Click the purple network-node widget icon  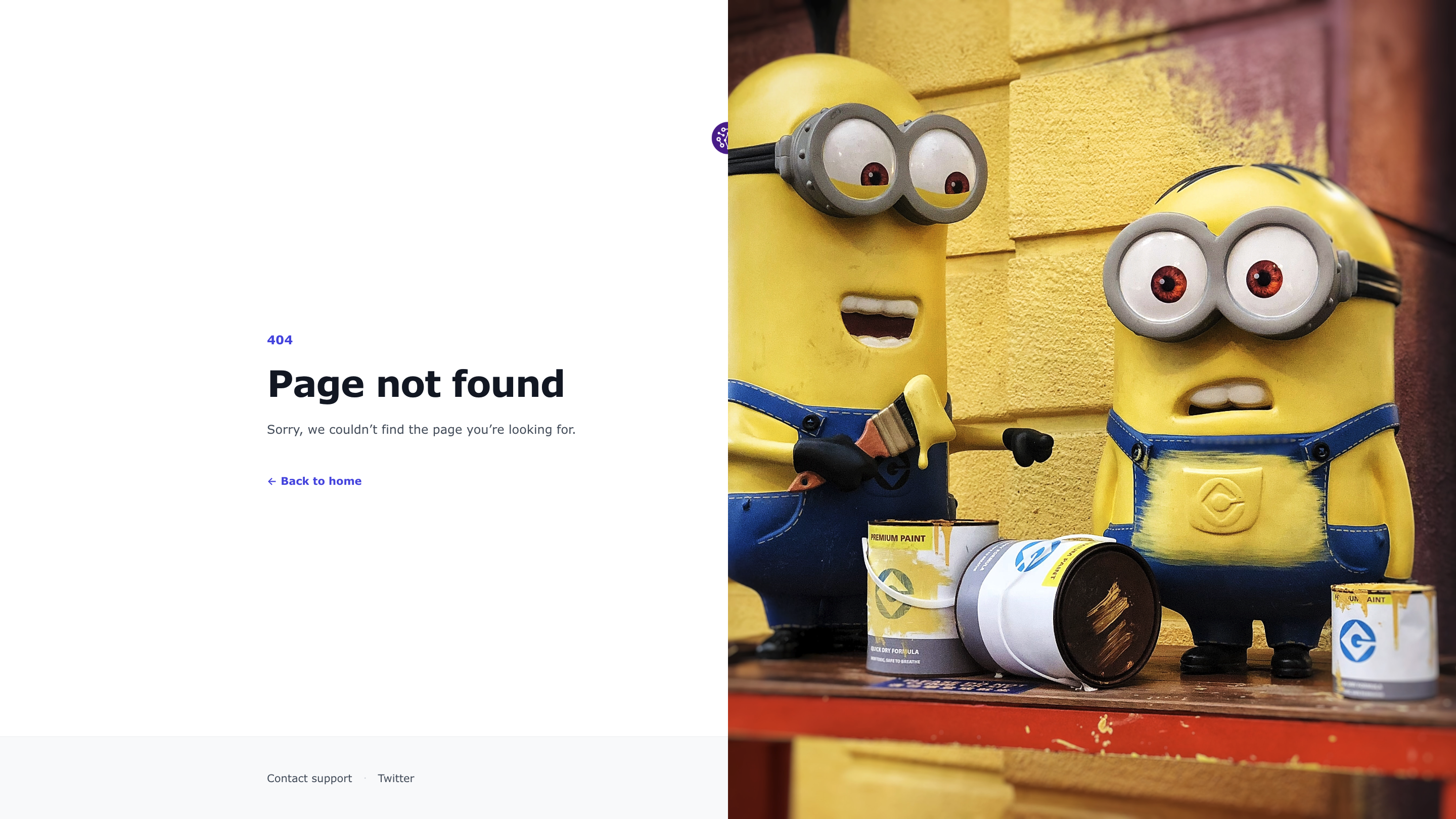720,138
